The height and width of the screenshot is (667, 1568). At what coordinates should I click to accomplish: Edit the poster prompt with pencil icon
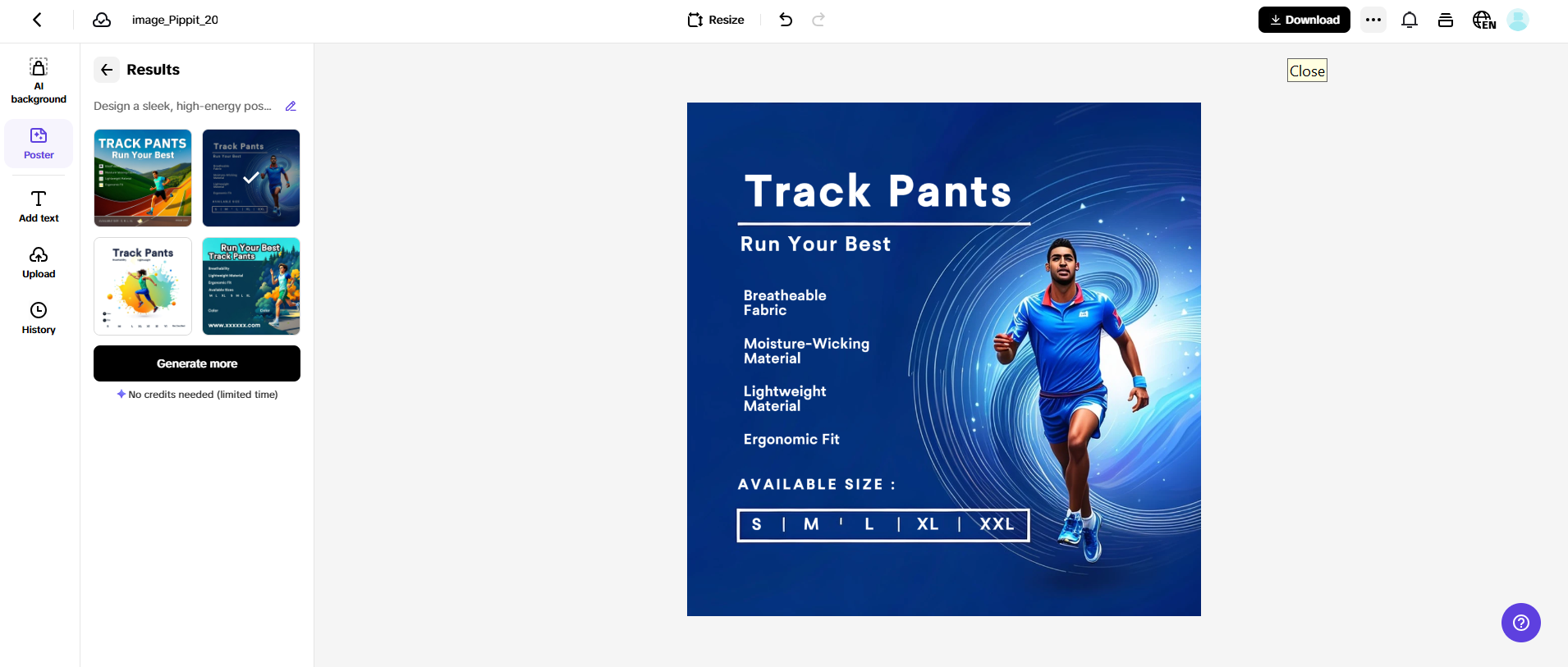[291, 106]
